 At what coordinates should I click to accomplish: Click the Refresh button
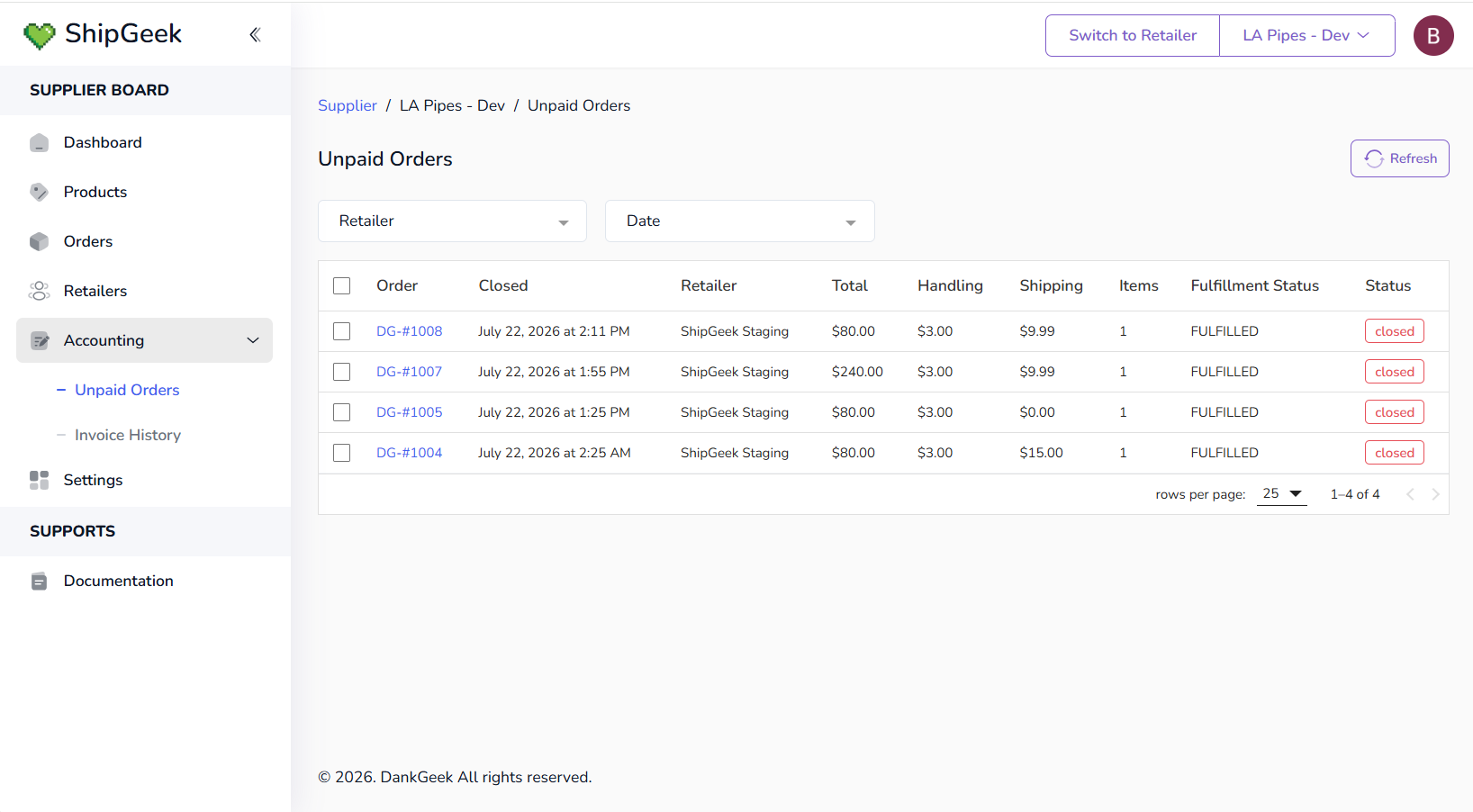coord(1399,158)
